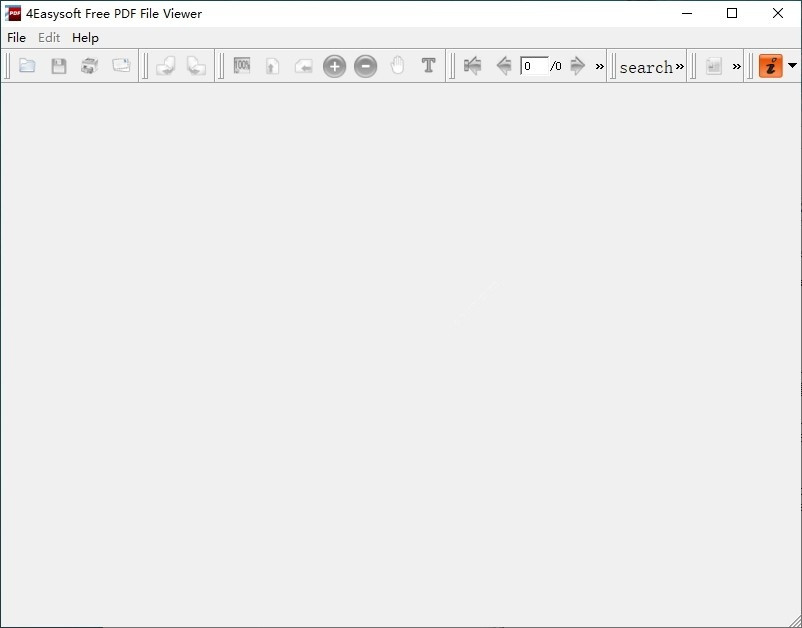This screenshot has width=802, height=628.
Task: Click the Save document icon
Action: tap(58, 65)
